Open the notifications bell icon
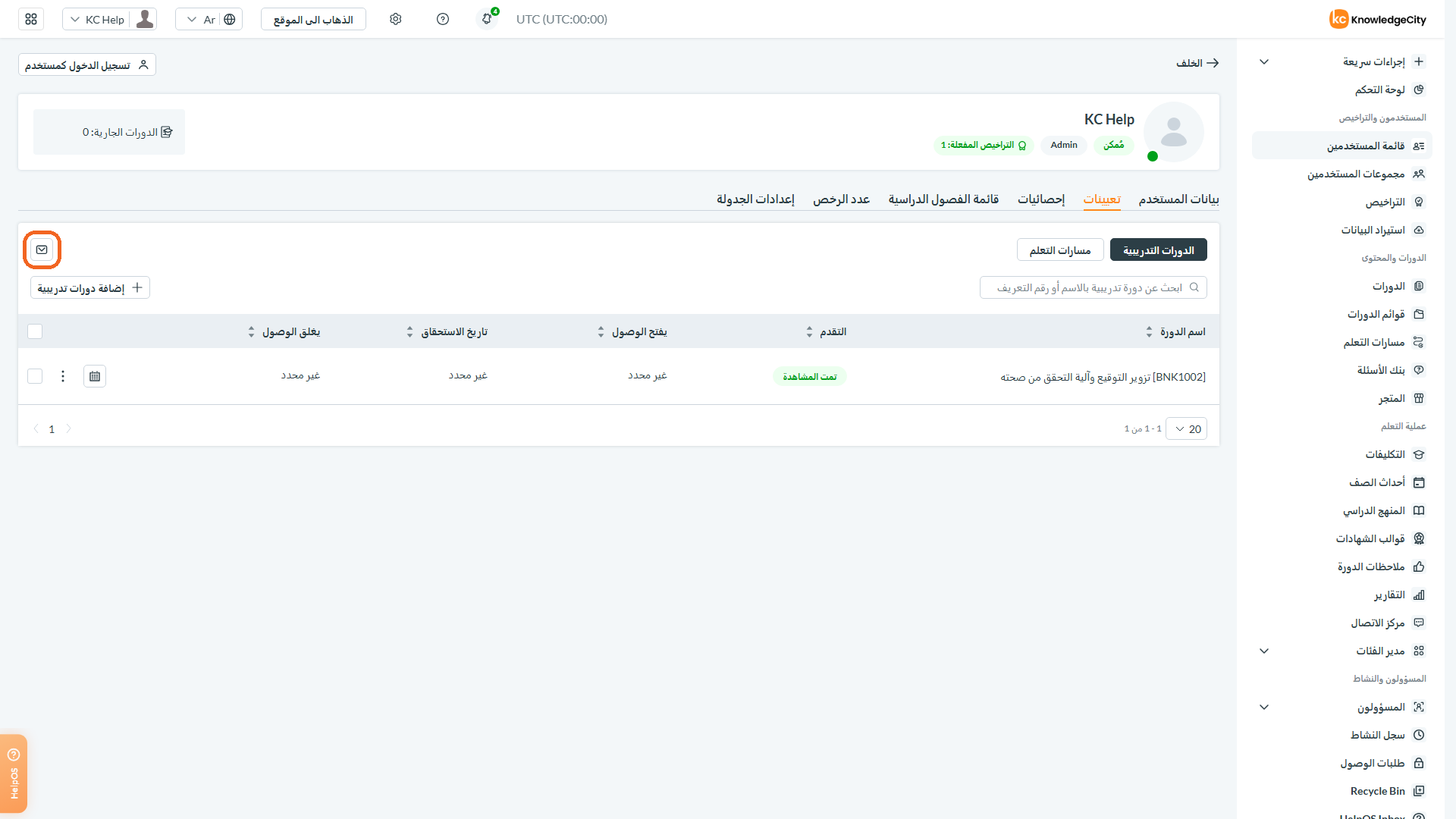The height and width of the screenshot is (819, 1456). tap(488, 18)
